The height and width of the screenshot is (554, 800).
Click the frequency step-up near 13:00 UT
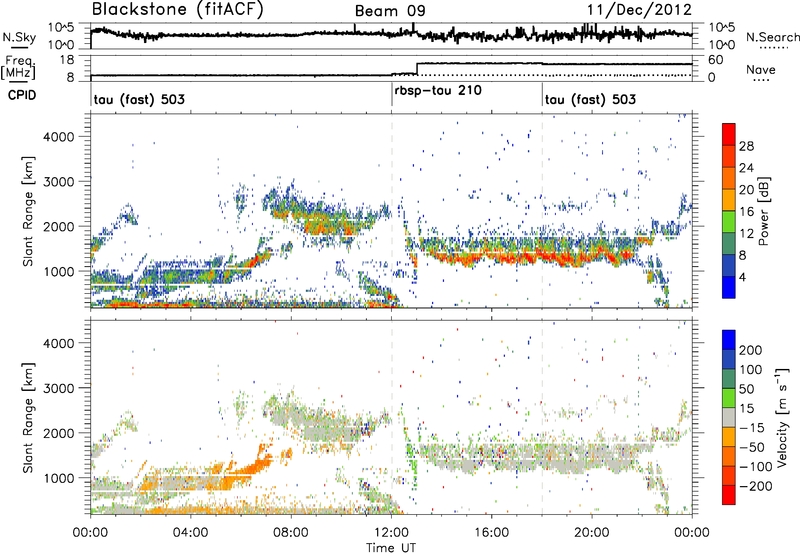pyautogui.click(x=417, y=68)
